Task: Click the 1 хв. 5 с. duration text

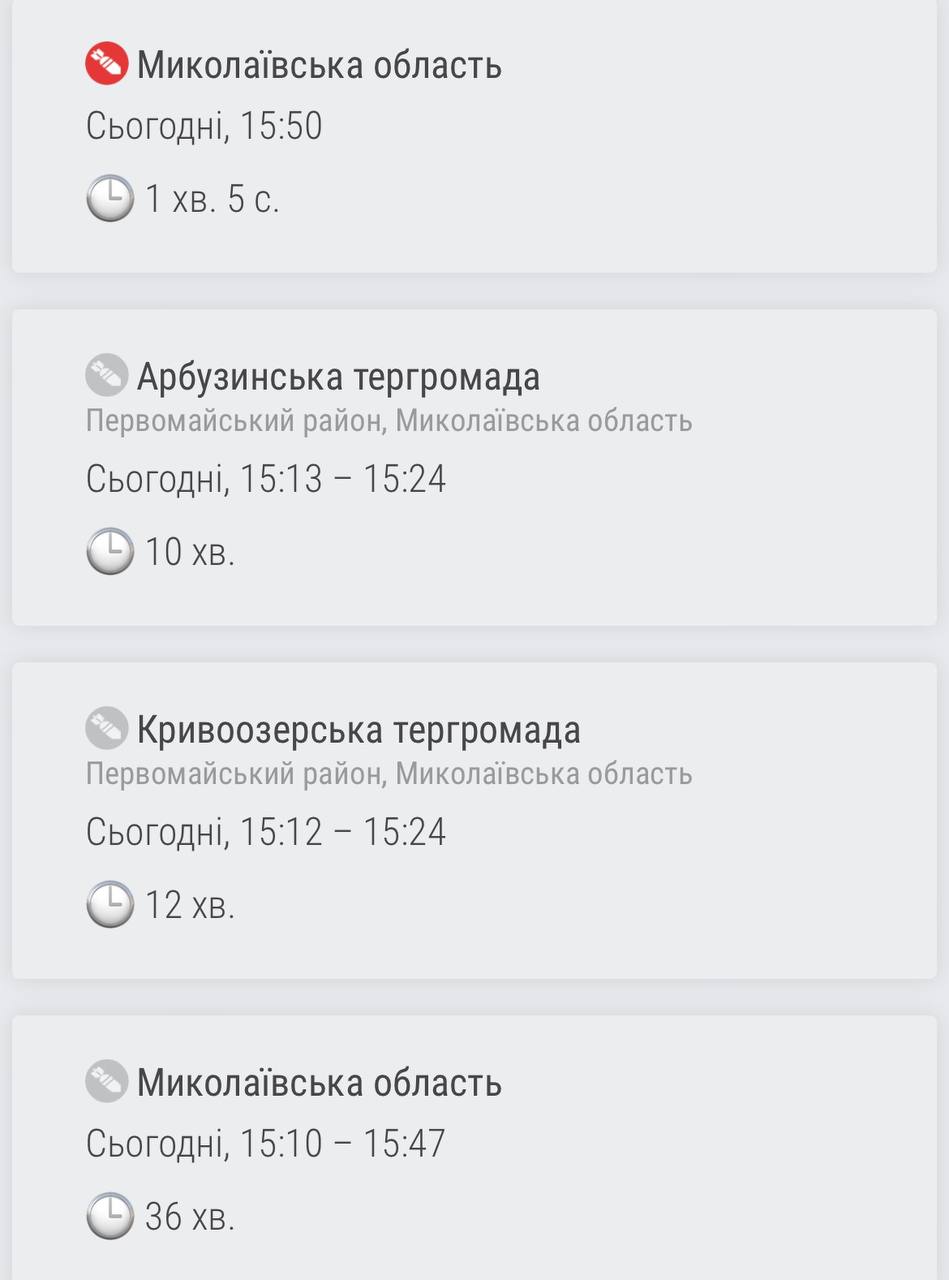Action: 212,199
